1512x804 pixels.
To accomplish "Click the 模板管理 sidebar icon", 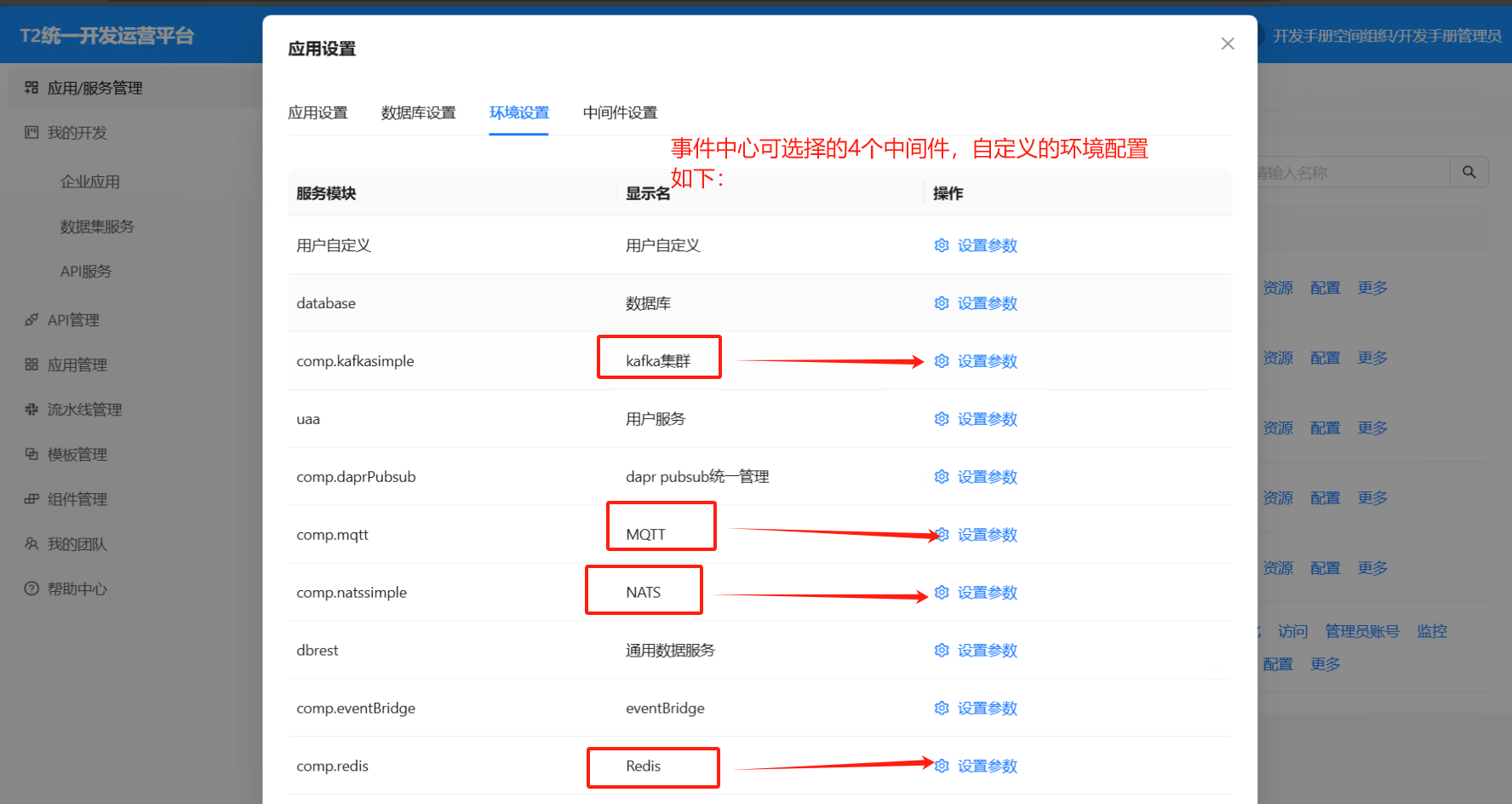I will (31, 455).
